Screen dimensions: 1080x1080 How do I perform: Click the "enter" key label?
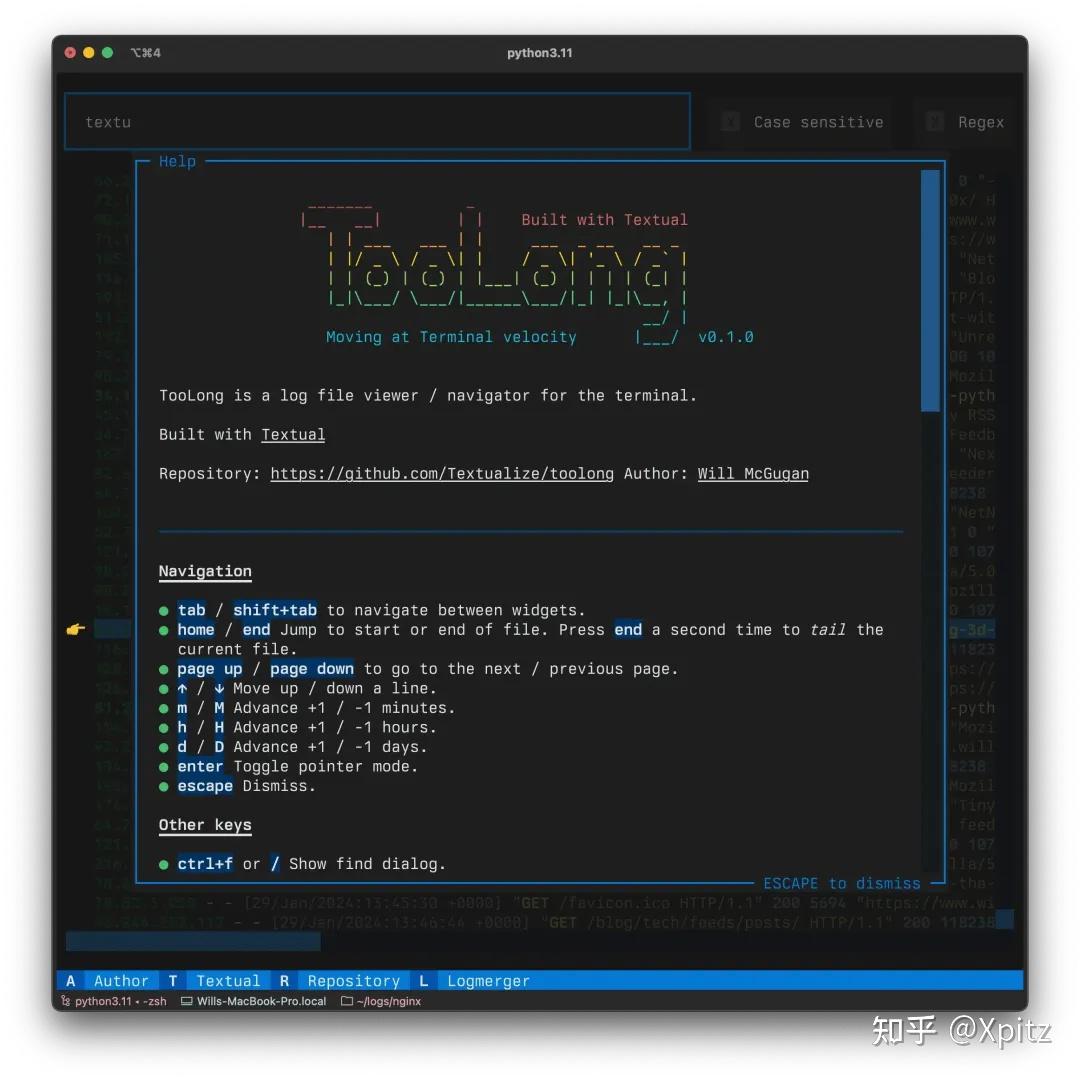(200, 767)
